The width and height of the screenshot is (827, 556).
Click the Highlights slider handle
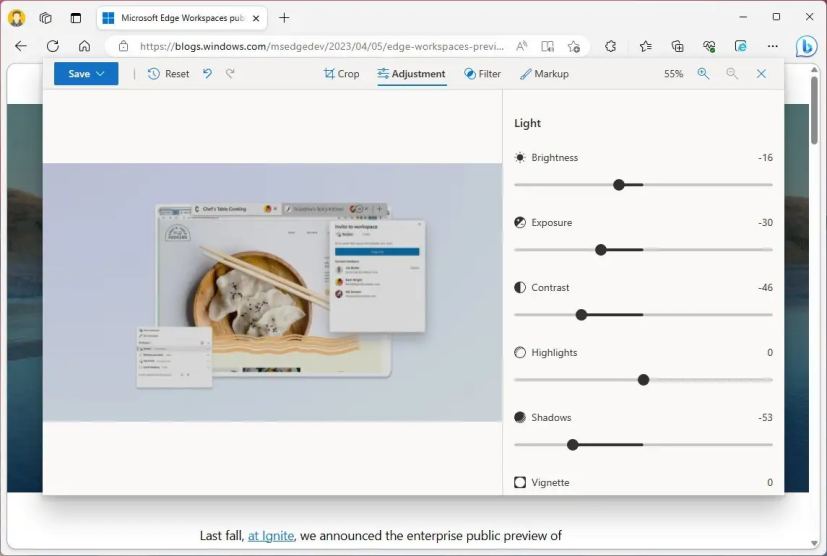[643, 380]
